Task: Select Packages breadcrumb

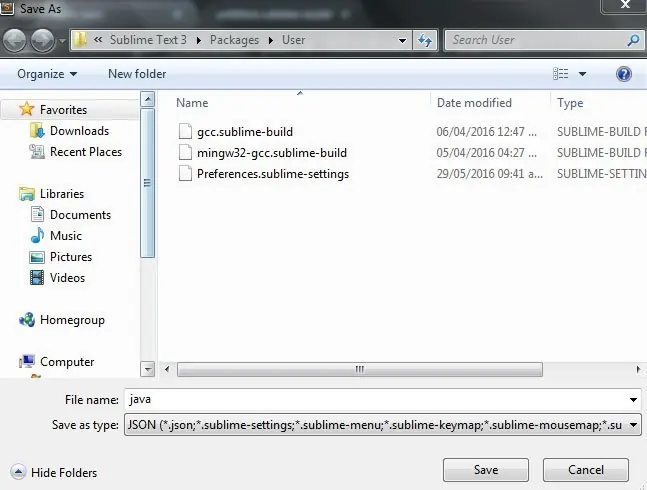Action: coord(234,40)
